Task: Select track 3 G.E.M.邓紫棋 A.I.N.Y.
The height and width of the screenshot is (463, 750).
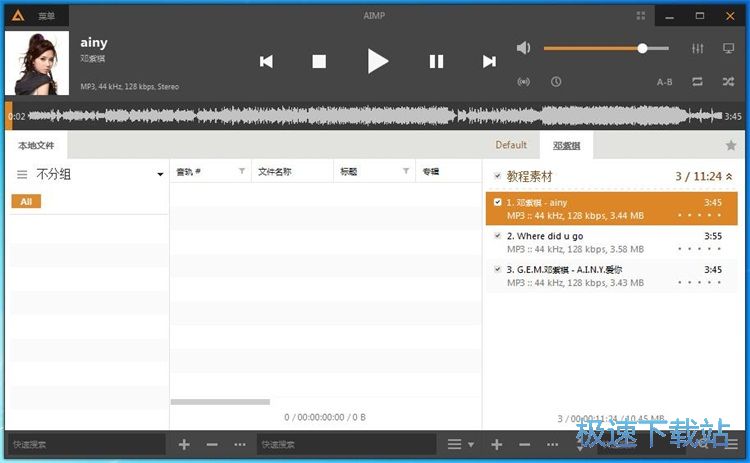Action: (x=611, y=276)
